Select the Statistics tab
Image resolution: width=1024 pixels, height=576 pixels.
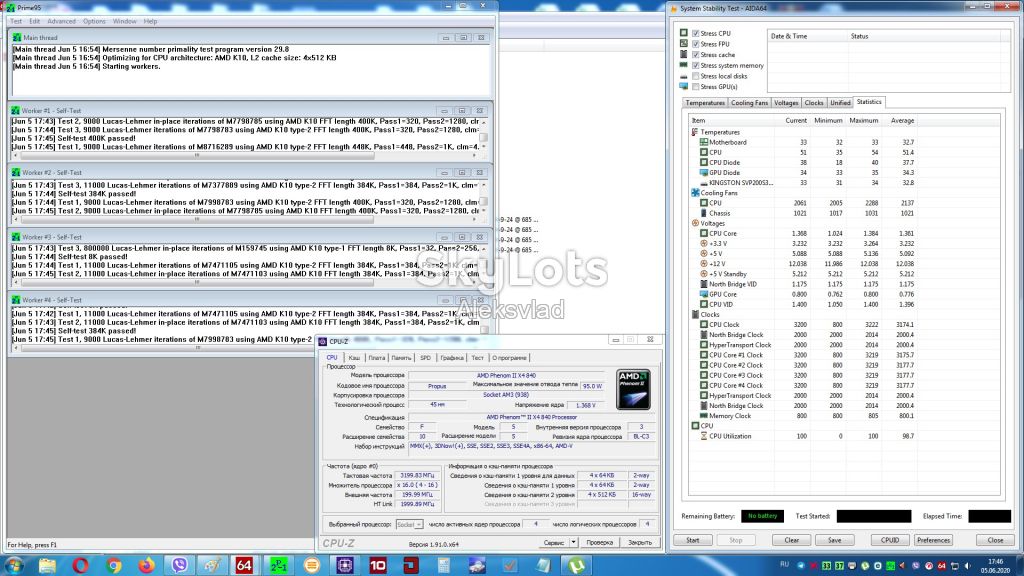(x=869, y=102)
